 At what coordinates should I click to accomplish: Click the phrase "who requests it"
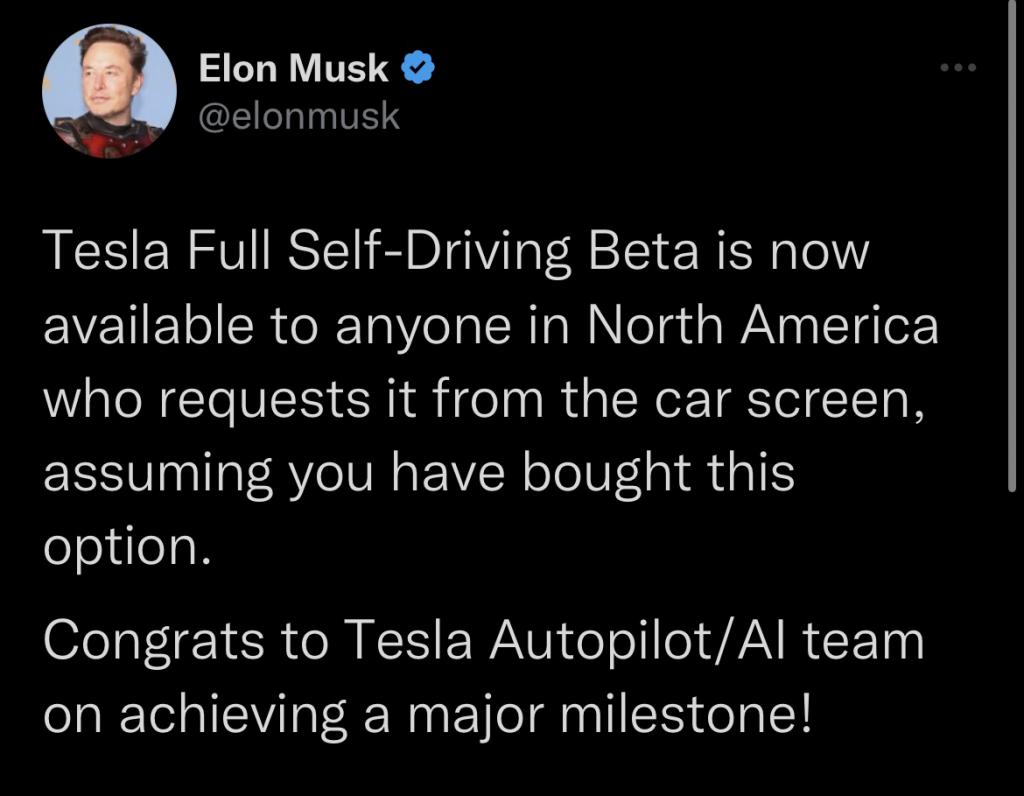(230, 401)
